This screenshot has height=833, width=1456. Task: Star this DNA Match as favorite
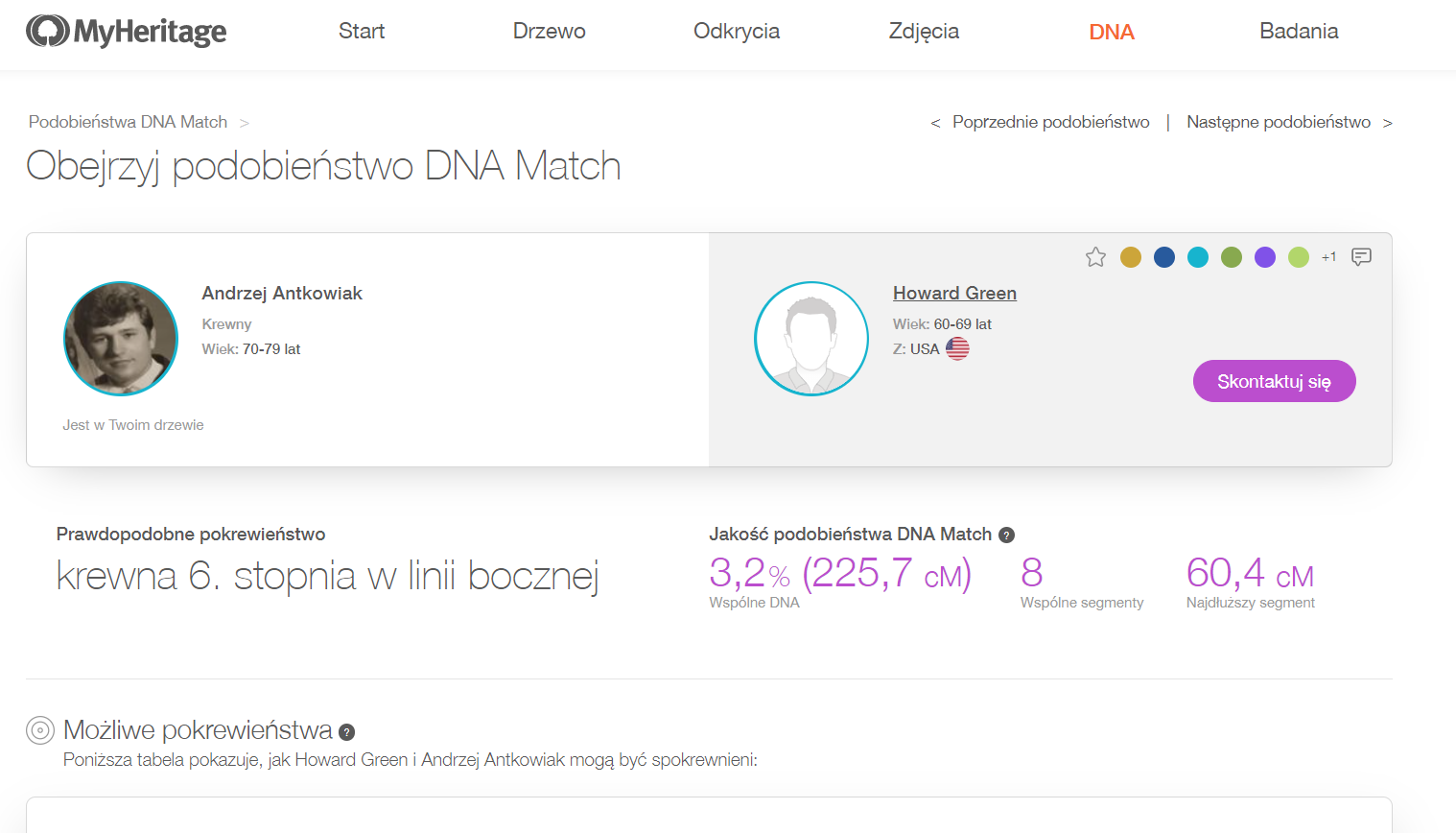coord(1095,256)
